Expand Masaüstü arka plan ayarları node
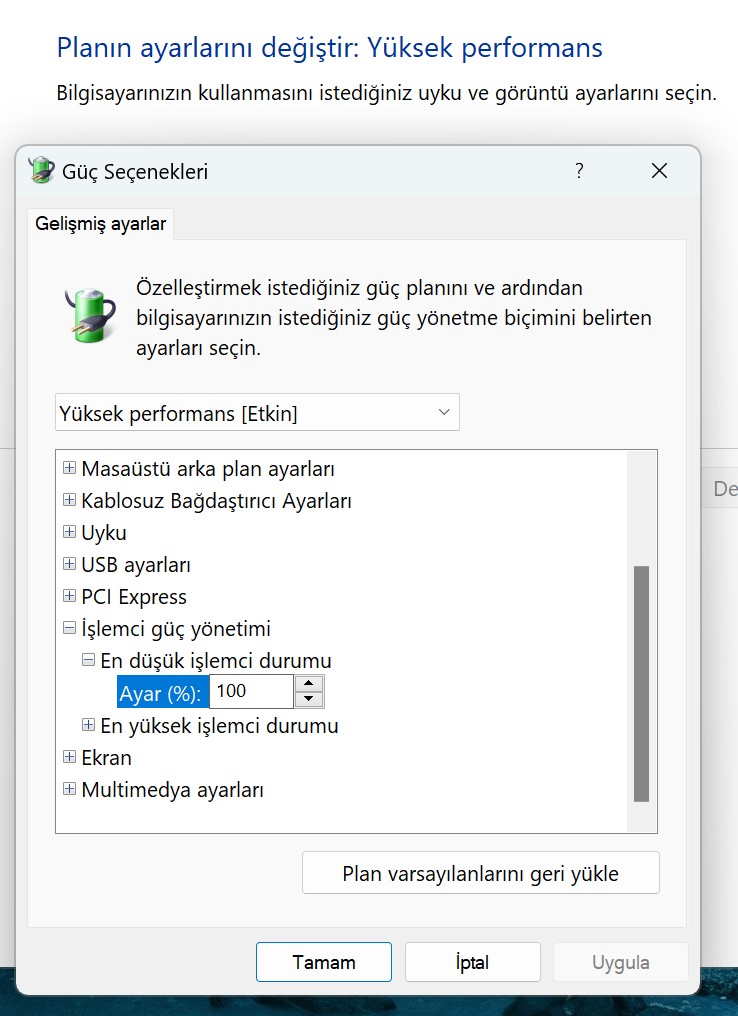The width and height of the screenshot is (738, 1016). 69,468
